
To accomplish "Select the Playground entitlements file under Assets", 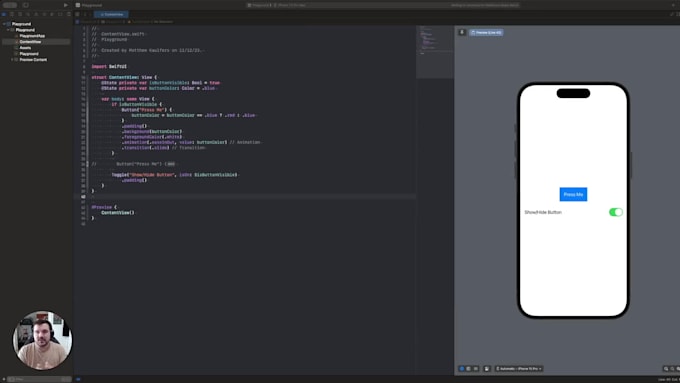I will [29, 54].
